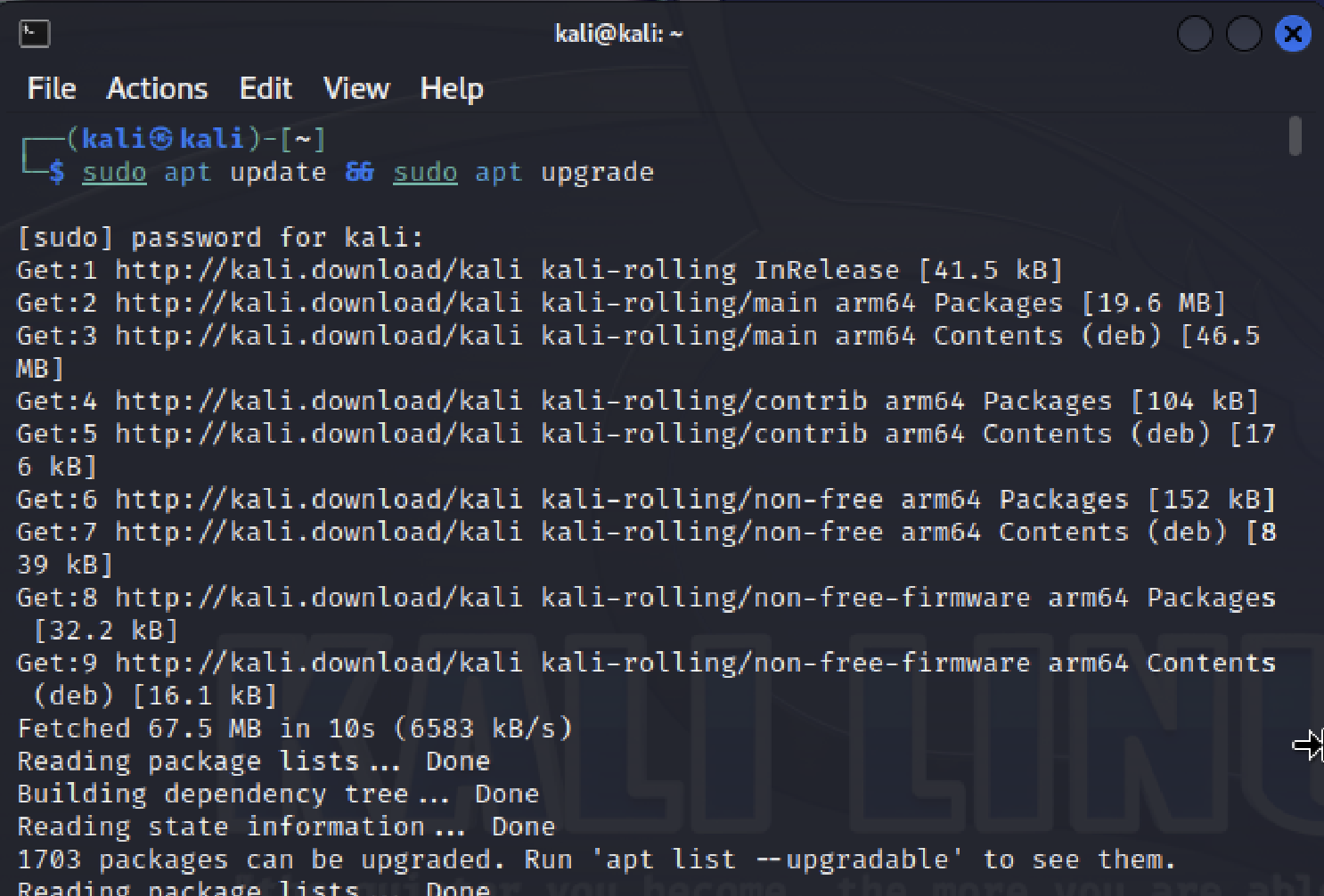
Task: Click the 'Fetched 67.5 MB' output line
Action: (x=295, y=729)
